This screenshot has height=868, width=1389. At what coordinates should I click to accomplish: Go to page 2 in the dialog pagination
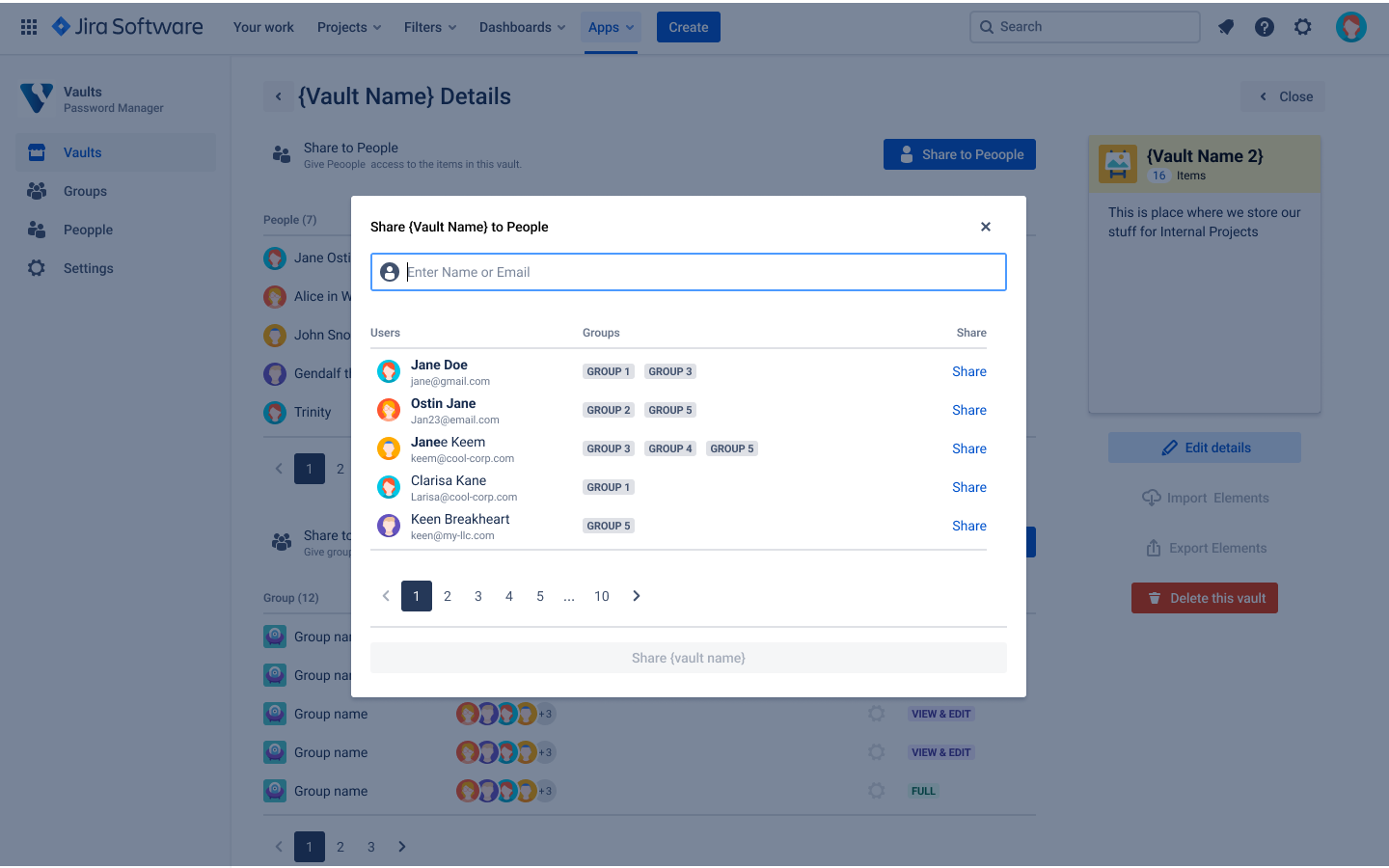tap(448, 596)
